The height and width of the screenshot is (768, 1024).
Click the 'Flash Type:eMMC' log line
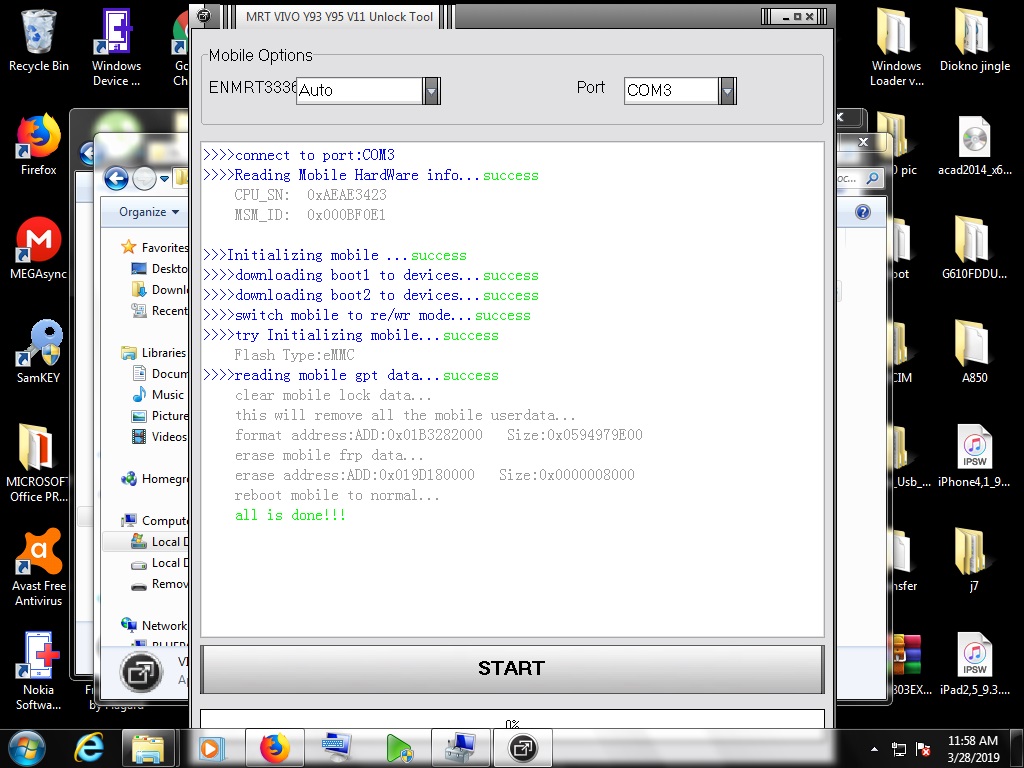[x=295, y=355]
